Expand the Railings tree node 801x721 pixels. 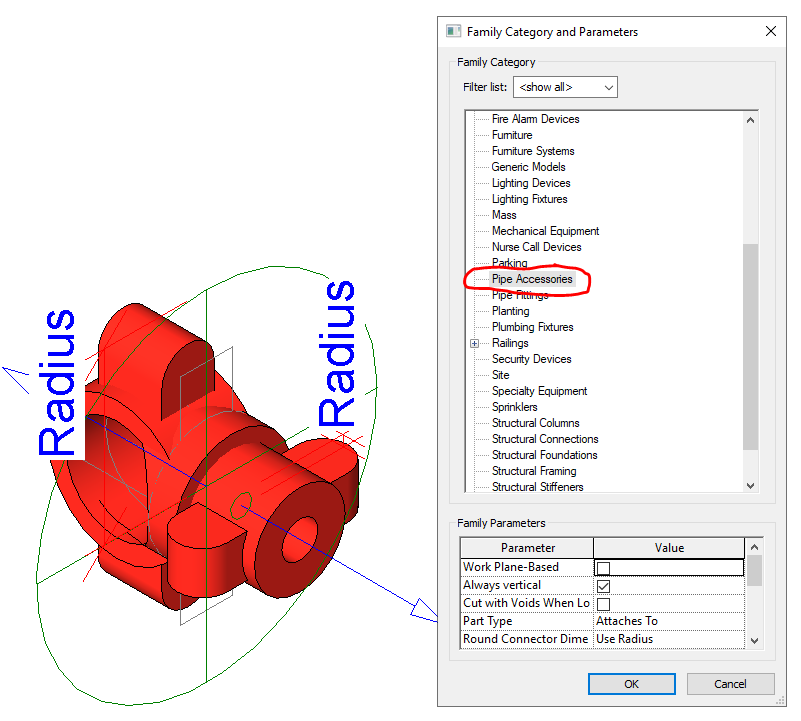click(x=475, y=343)
